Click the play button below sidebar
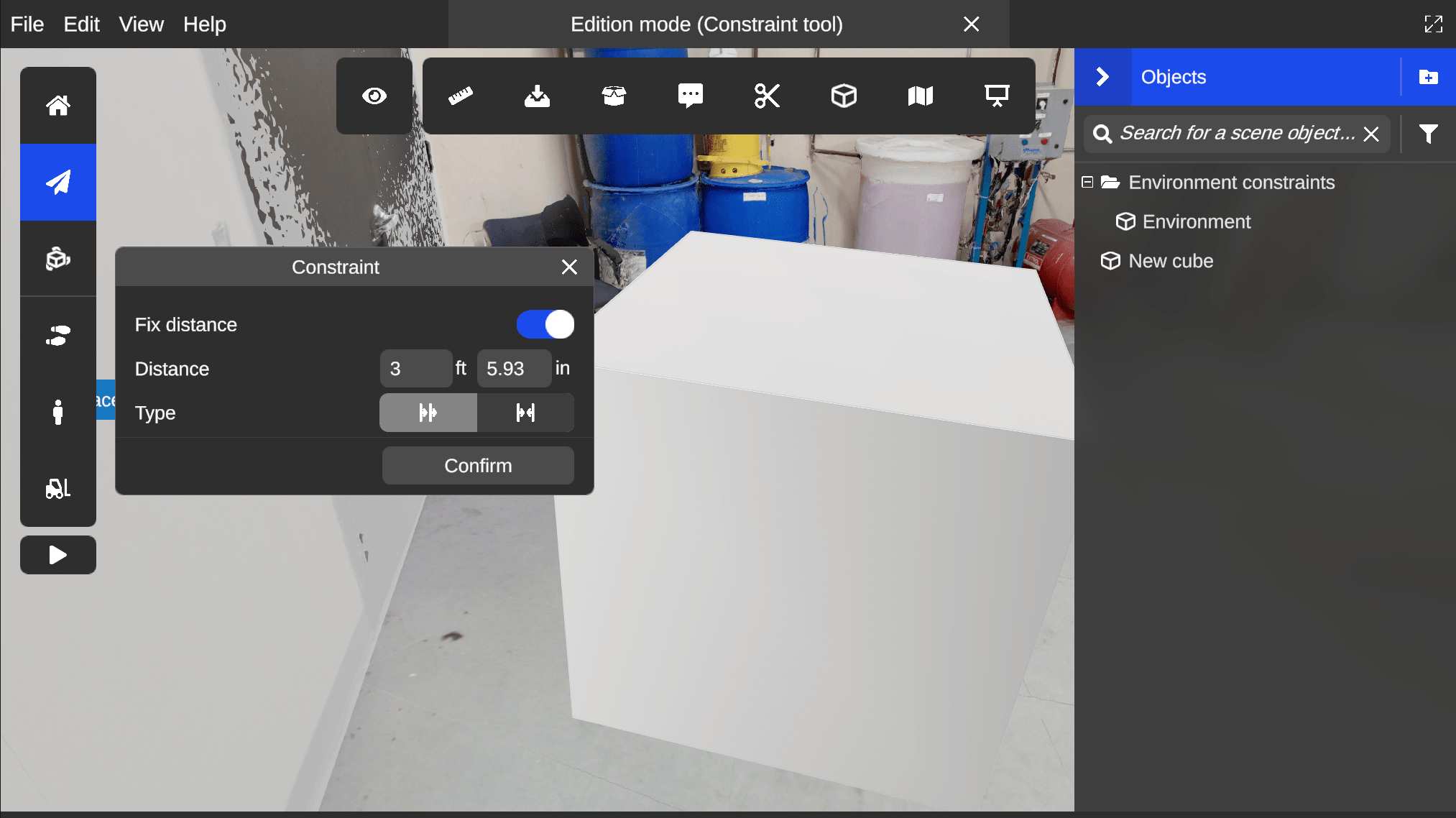The width and height of the screenshot is (1456, 818). coord(58,555)
